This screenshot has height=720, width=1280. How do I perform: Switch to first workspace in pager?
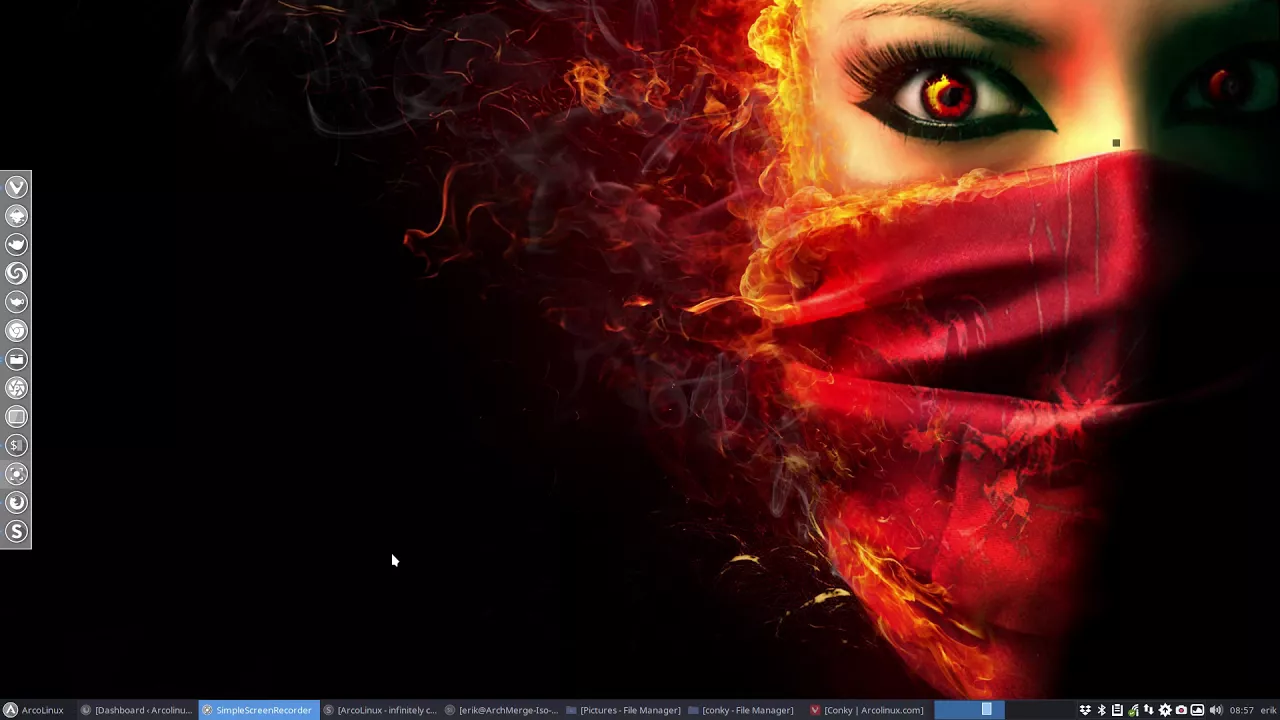click(969, 710)
